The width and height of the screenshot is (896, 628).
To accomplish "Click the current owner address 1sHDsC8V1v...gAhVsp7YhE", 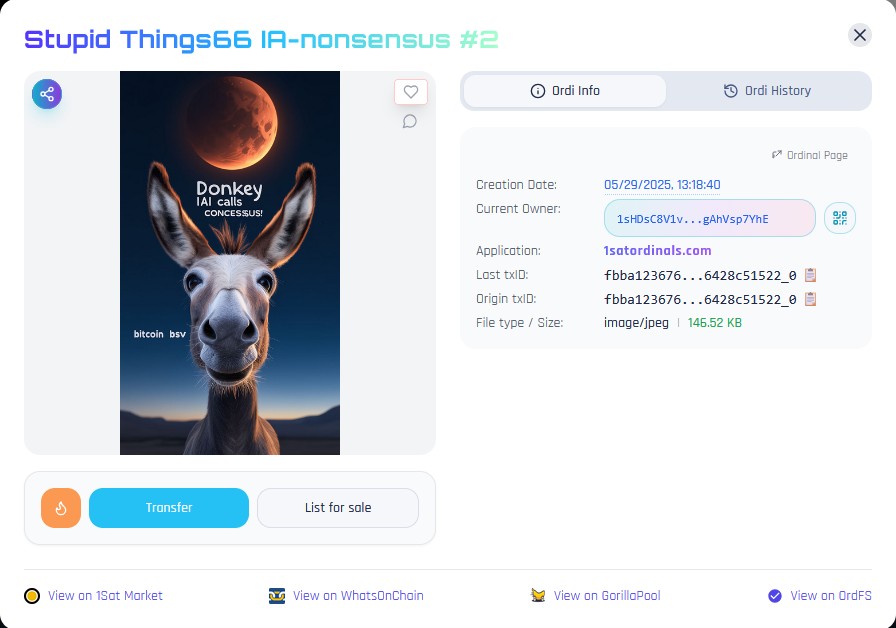I will point(710,218).
